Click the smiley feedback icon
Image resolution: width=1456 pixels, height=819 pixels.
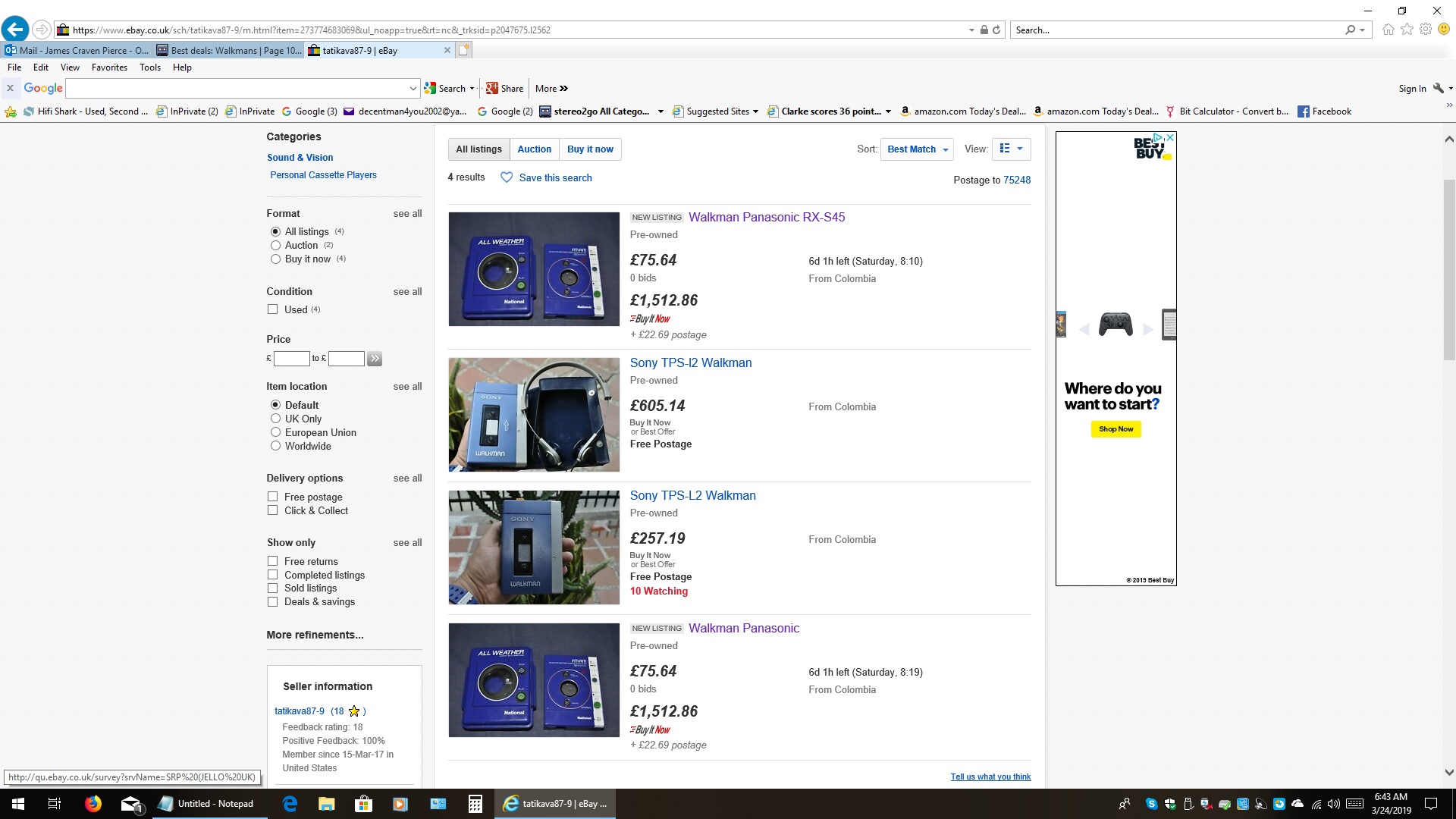point(1444,30)
